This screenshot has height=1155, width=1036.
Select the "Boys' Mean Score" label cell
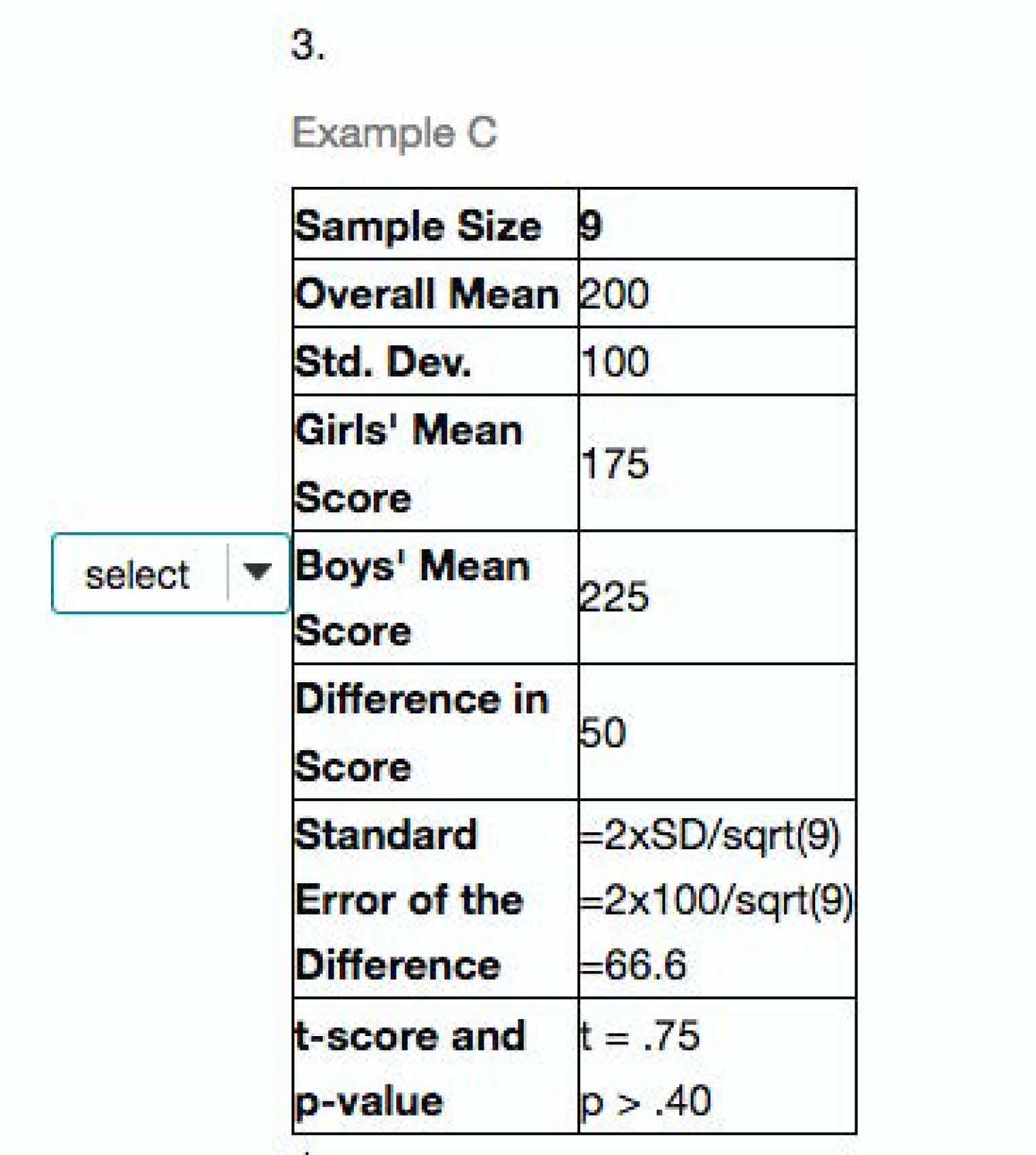click(x=412, y=598)
